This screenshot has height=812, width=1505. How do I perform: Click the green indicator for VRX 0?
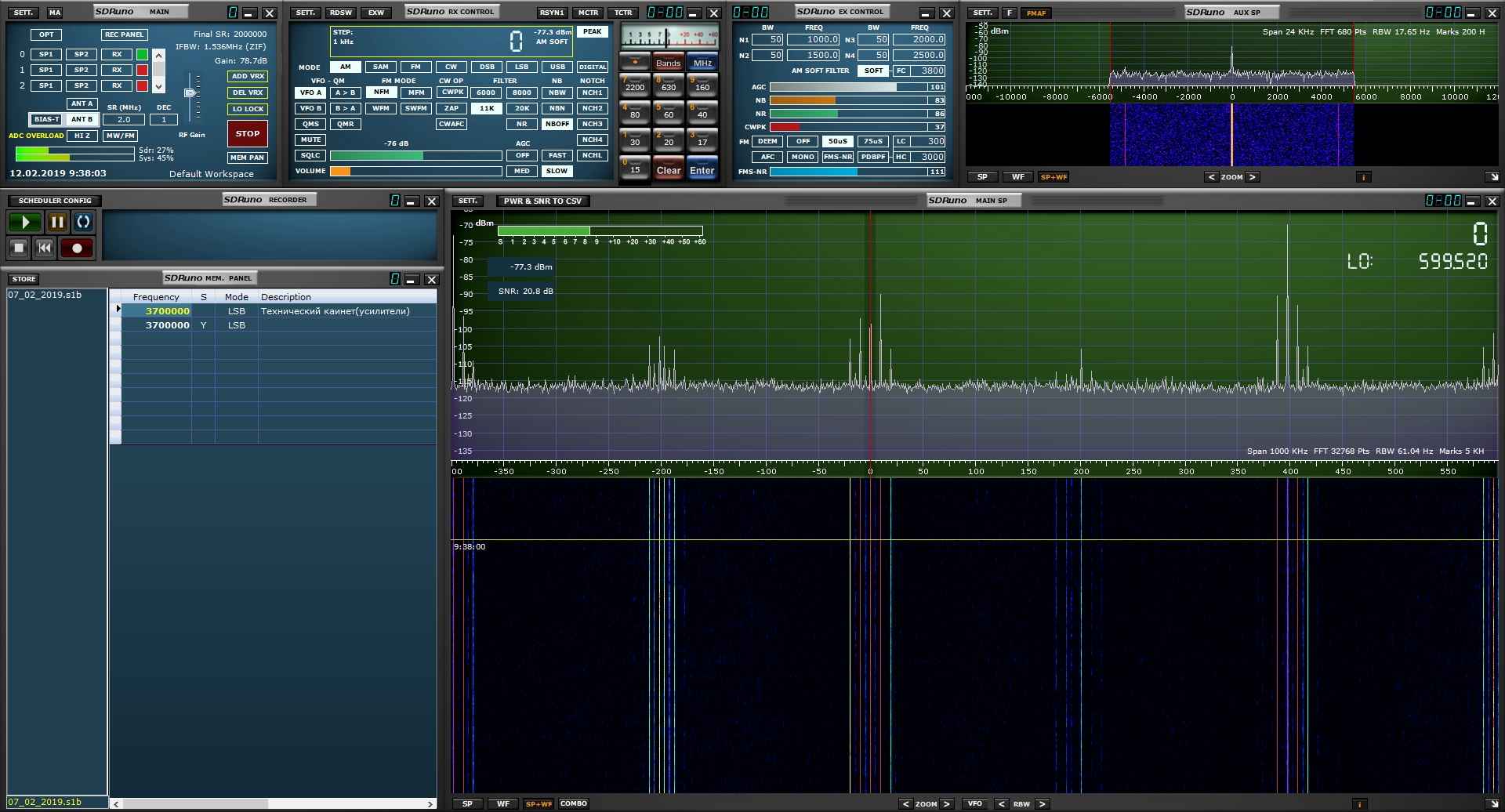142,55
